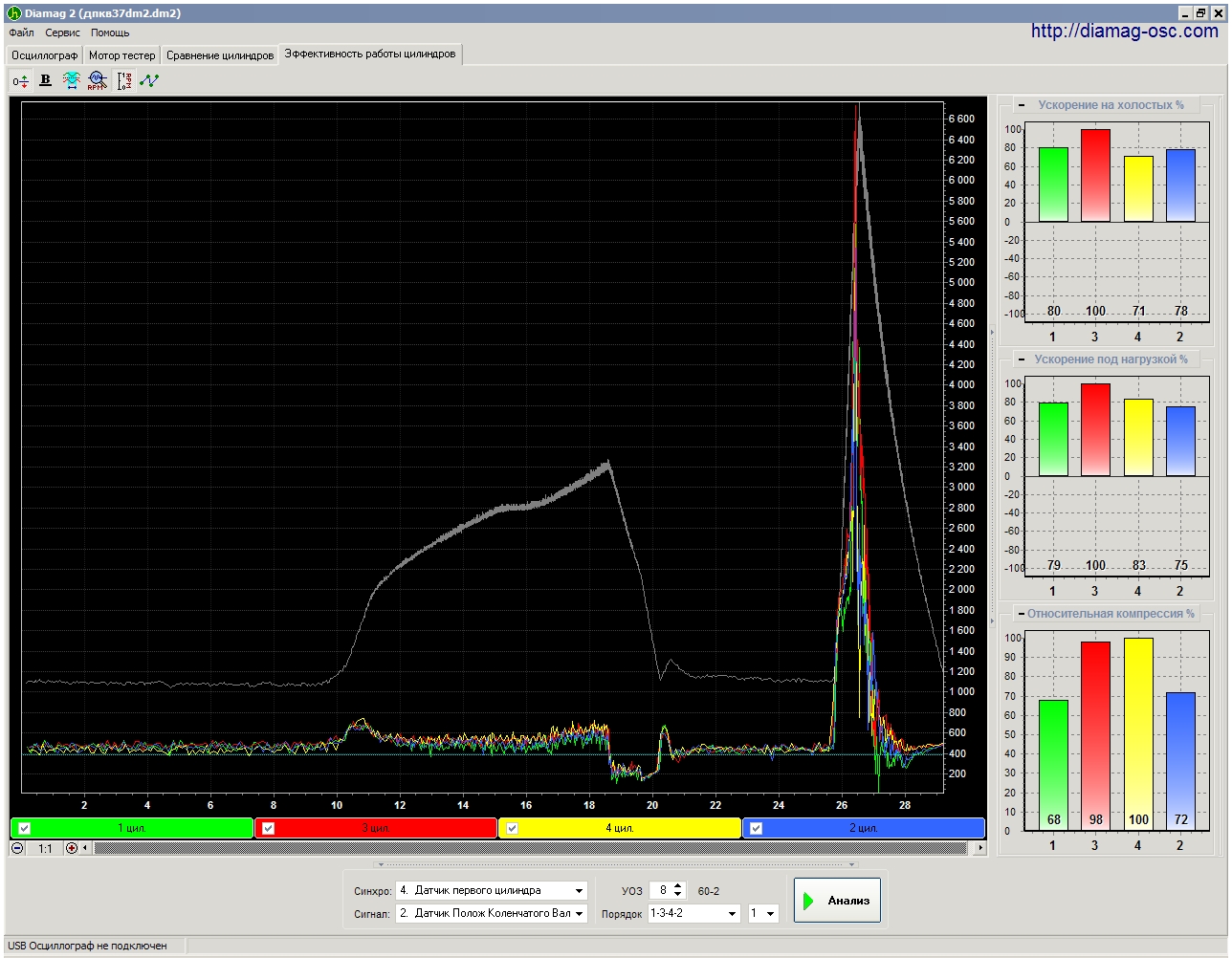Click the yellow 4 цил. color bar

click(x=620, y=828)
